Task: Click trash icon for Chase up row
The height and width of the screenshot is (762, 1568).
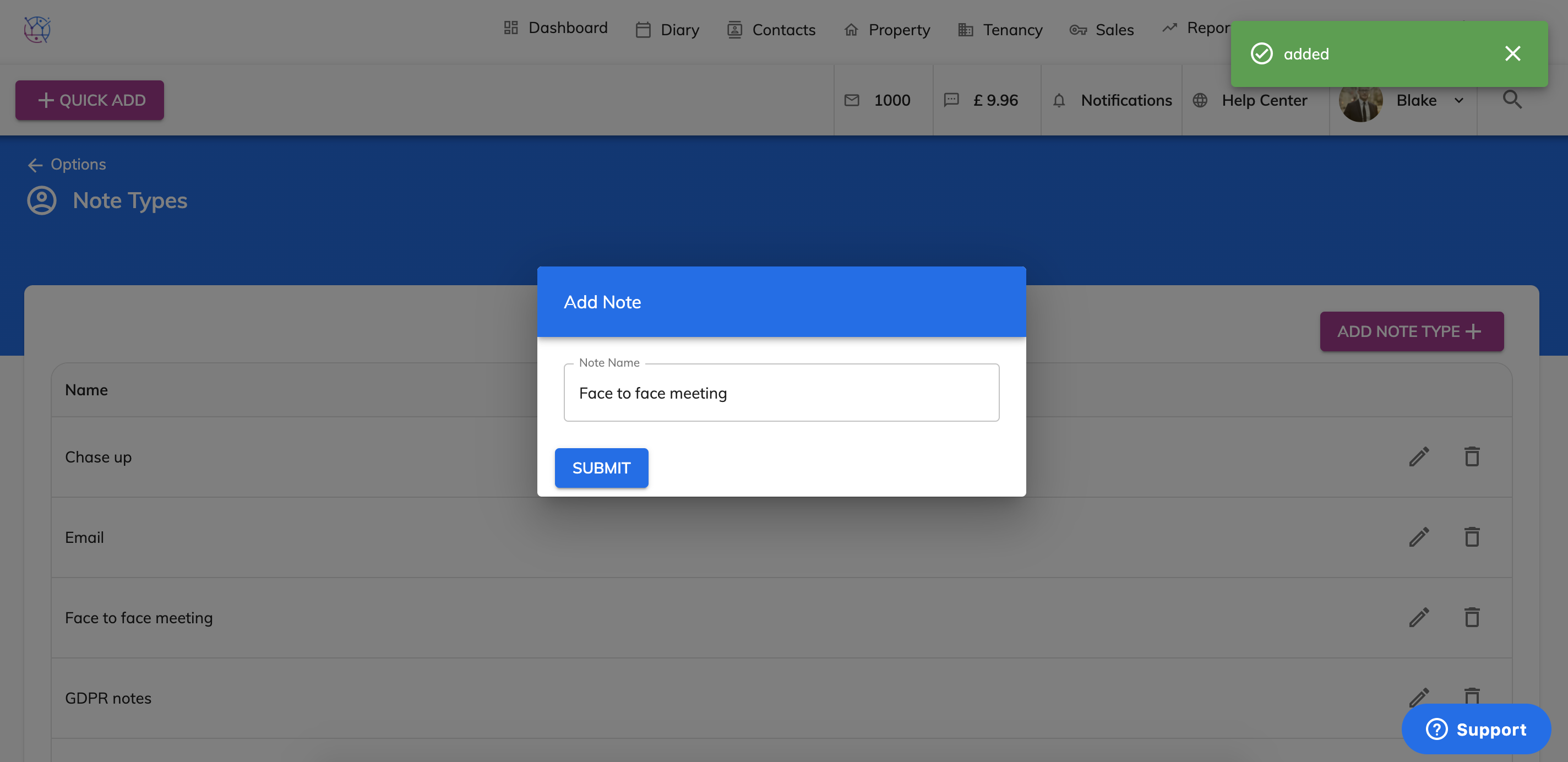Action: [1471, 456]
